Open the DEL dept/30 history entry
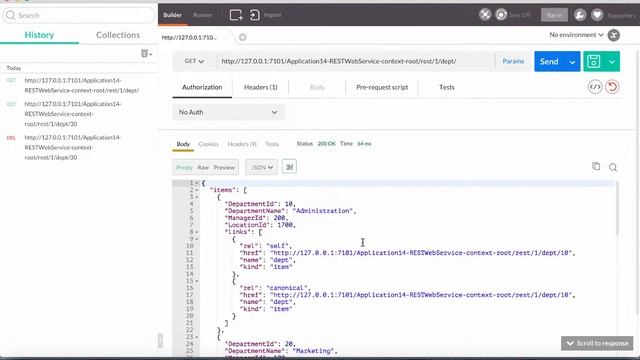Screen dimensions: 640x360 coord(78,147)
